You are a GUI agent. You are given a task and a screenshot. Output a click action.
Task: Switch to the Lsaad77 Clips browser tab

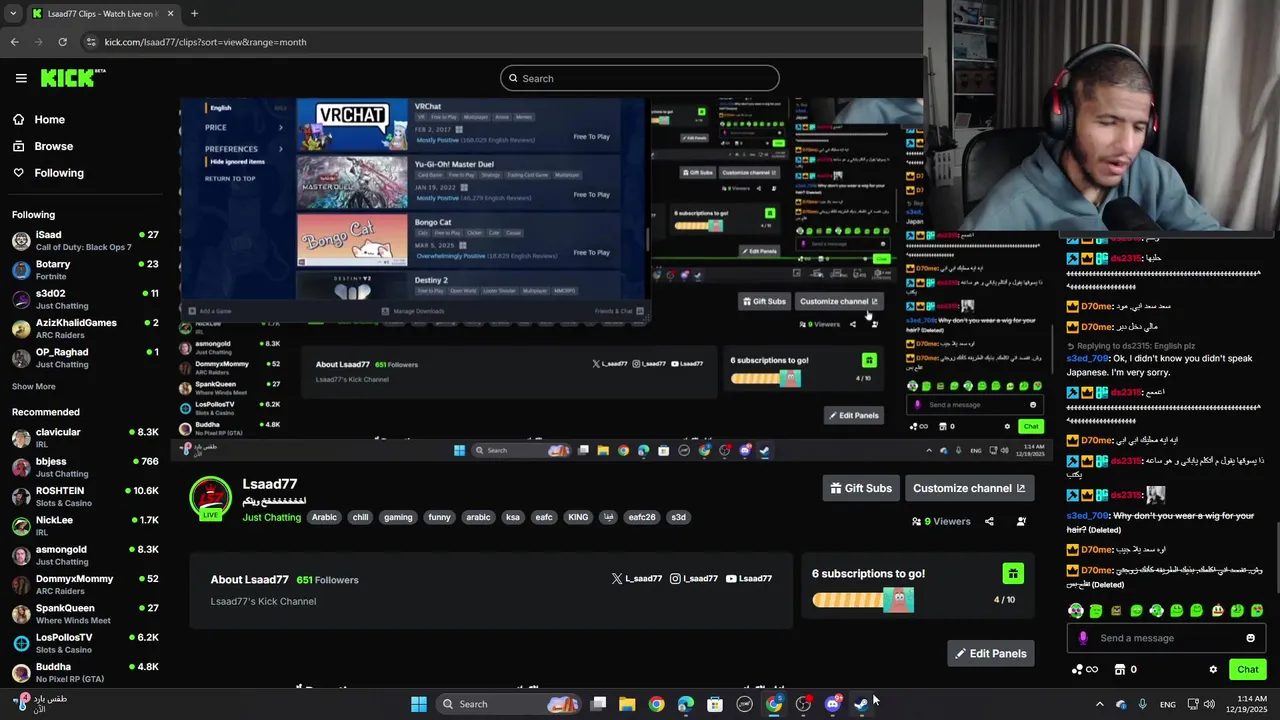coord(102,14)
